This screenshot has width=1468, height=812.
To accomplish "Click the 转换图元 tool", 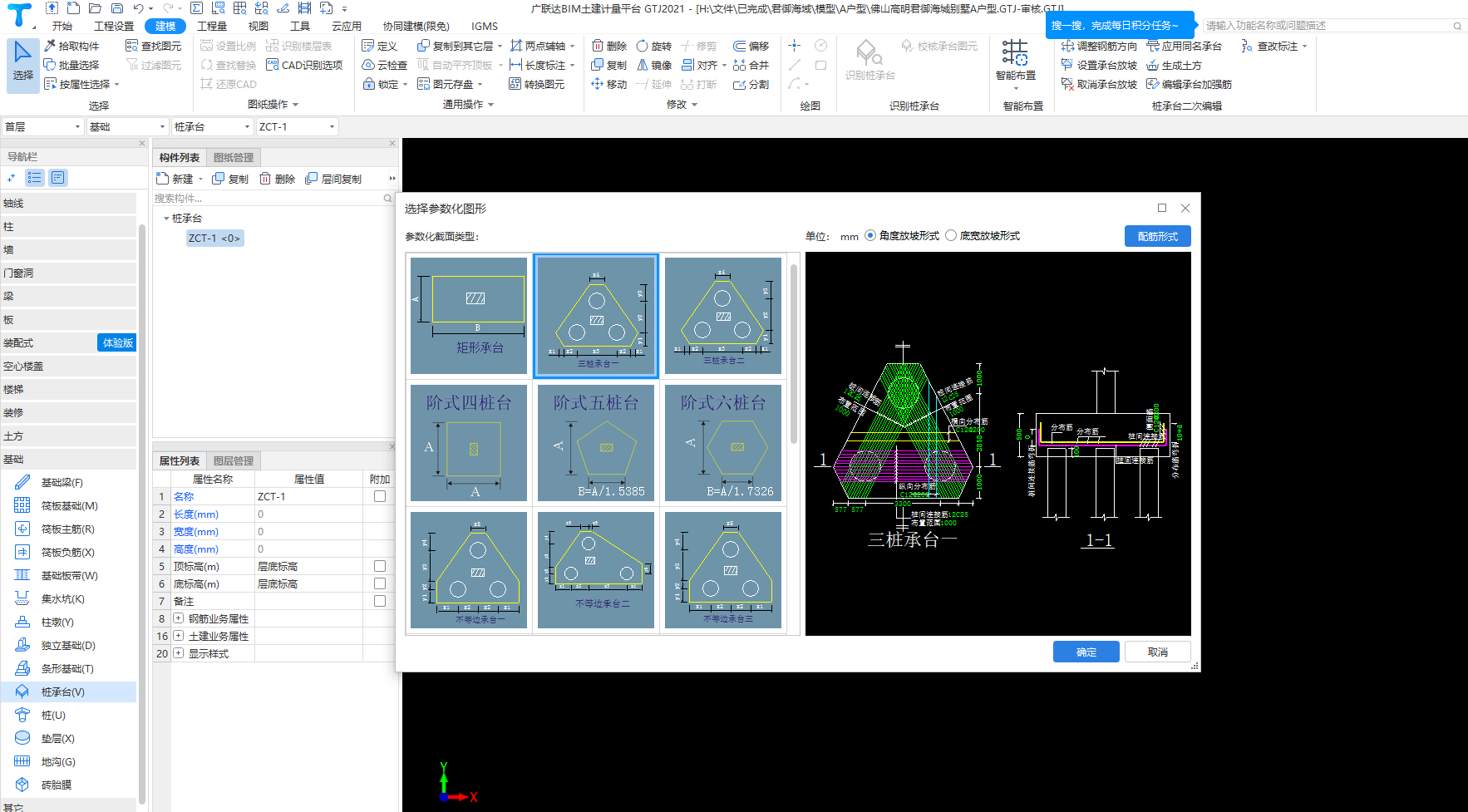I will click(x=537, y=84).
